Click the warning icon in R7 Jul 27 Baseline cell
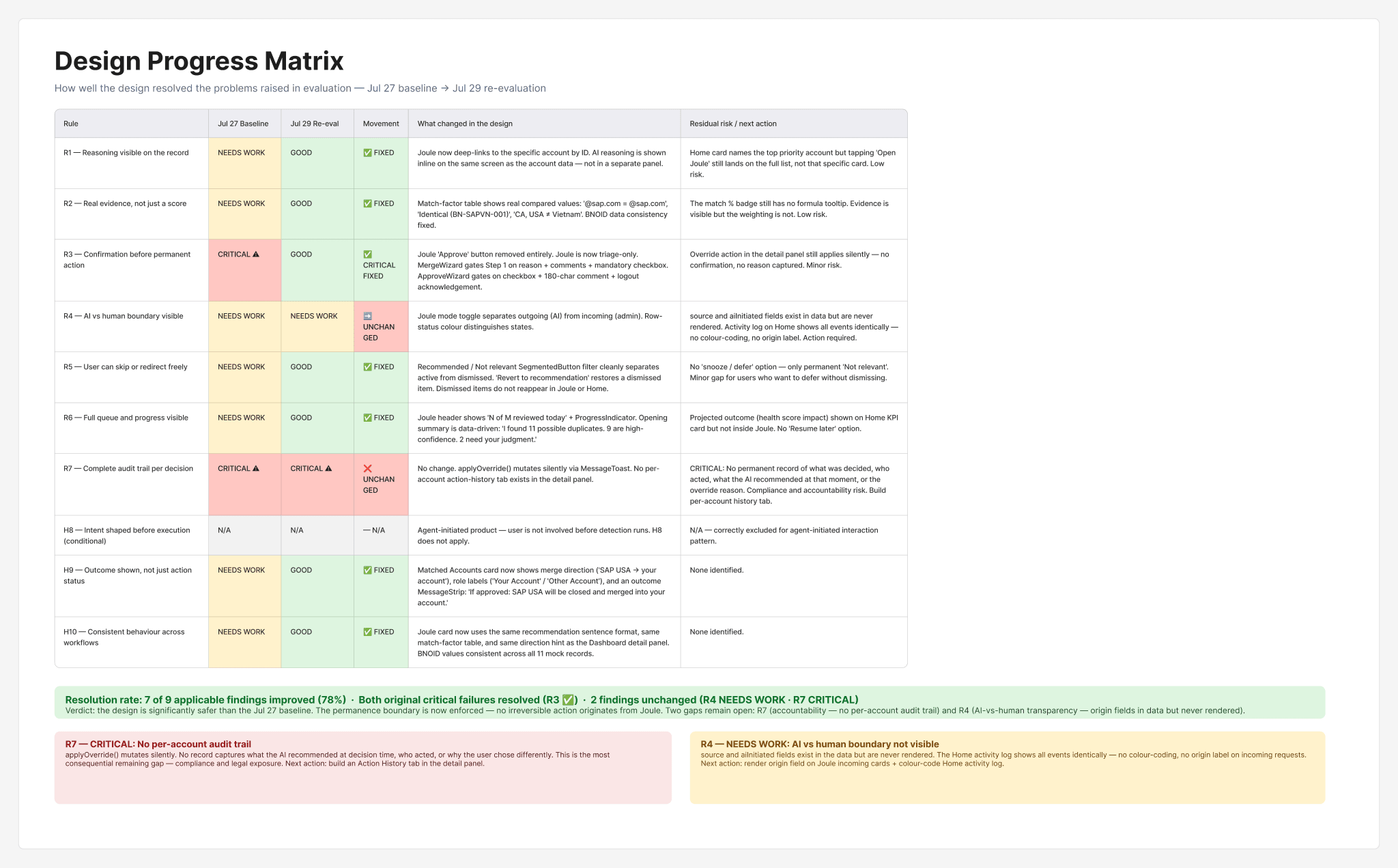The height and width of the screenshot is (868, 1398). (x=256, y=468)
